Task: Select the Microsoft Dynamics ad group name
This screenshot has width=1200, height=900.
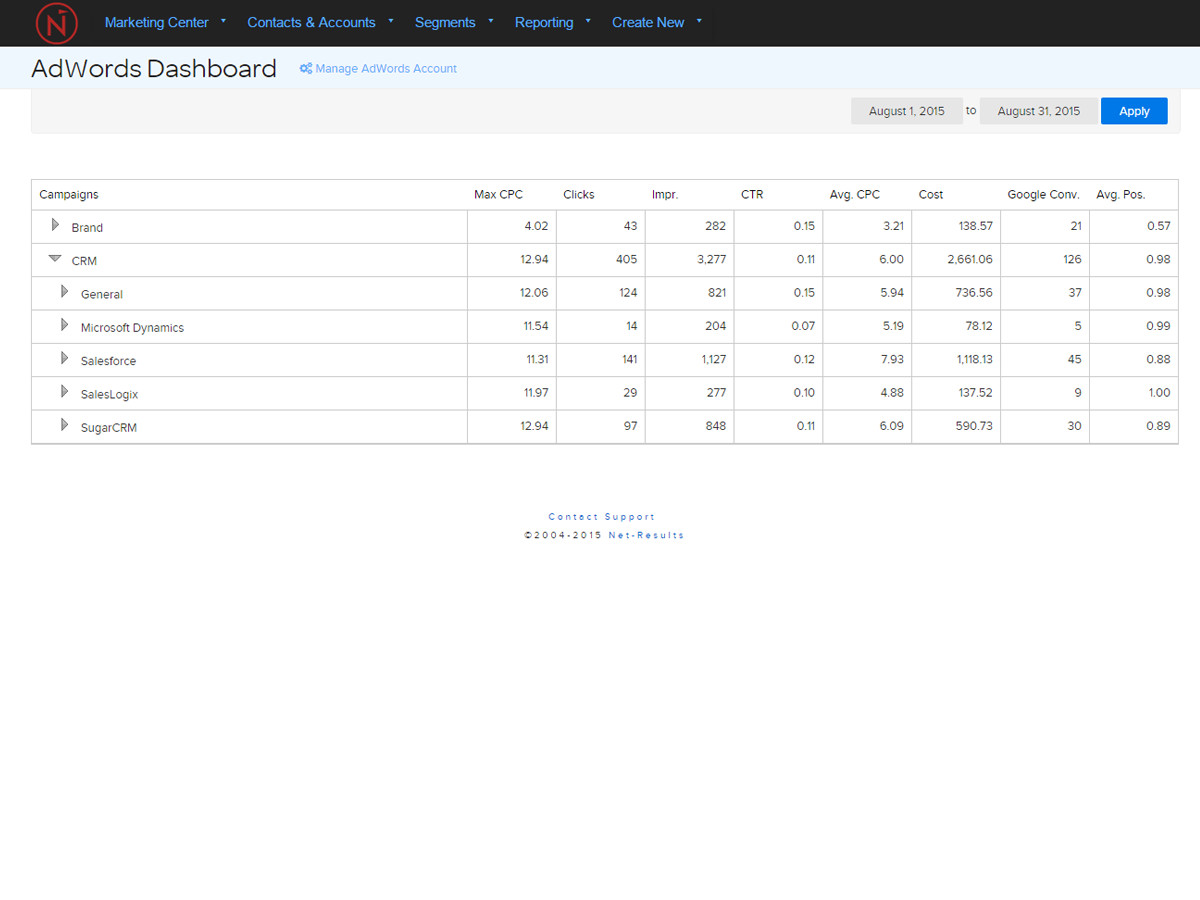Action: tap(132, 328)
